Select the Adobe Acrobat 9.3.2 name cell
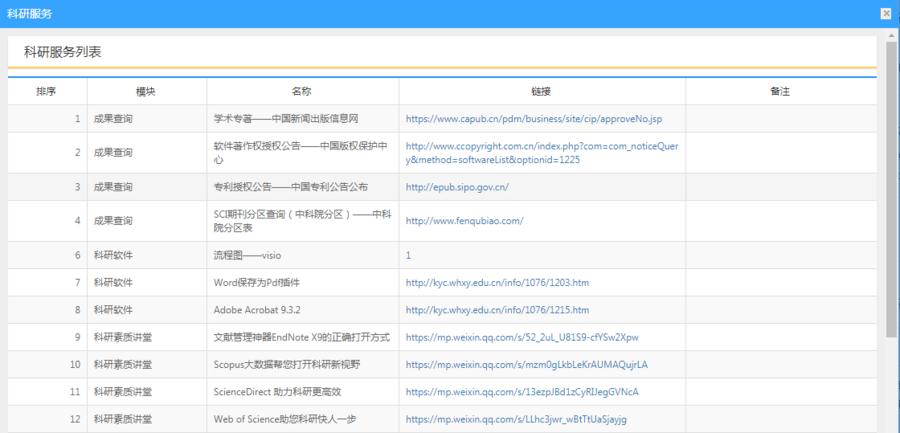900x433 pixels. coord(258,310)
